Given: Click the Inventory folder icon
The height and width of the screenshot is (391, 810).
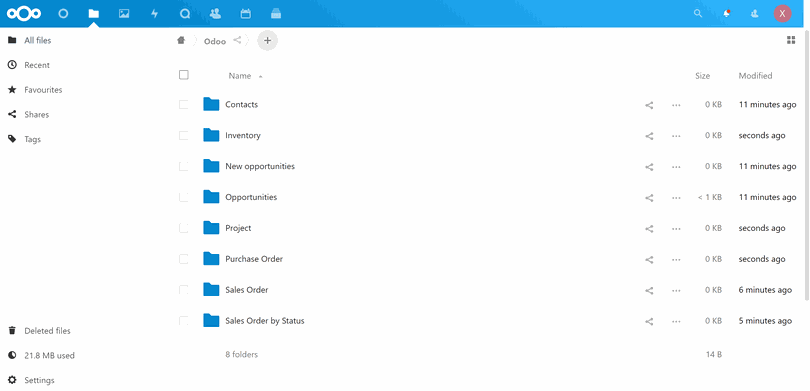Looking at the screenshot, I should click(211, 135).
